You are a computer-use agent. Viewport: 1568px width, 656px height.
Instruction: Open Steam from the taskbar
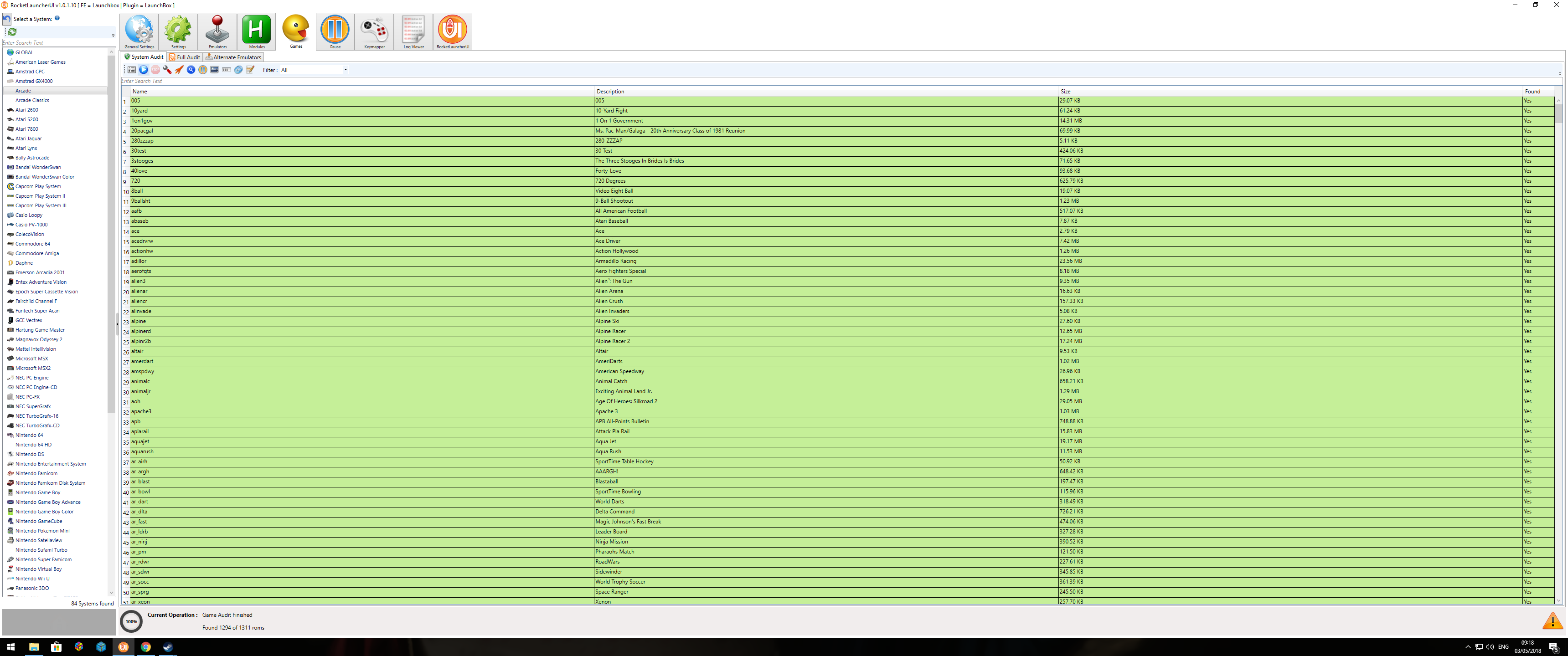(168, 647)
